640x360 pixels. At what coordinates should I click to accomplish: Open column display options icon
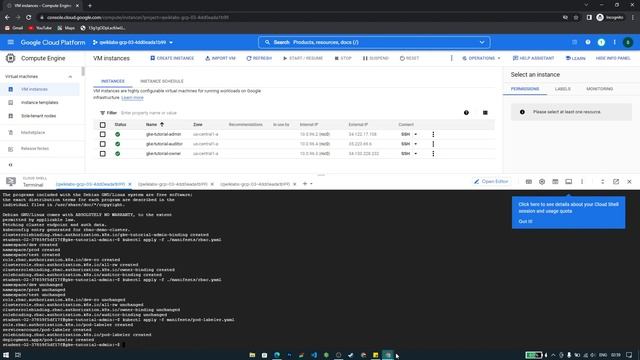tap(485, 113)
